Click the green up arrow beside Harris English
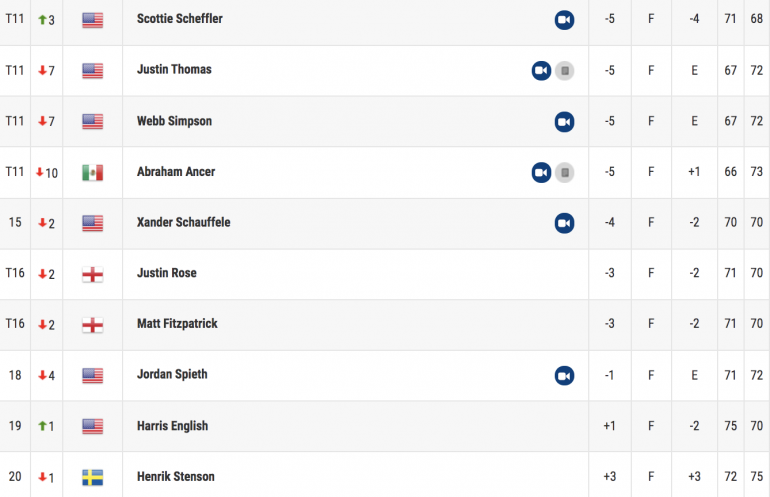The width and height of the screenshot is (770, 497). (x=42, y=426)
